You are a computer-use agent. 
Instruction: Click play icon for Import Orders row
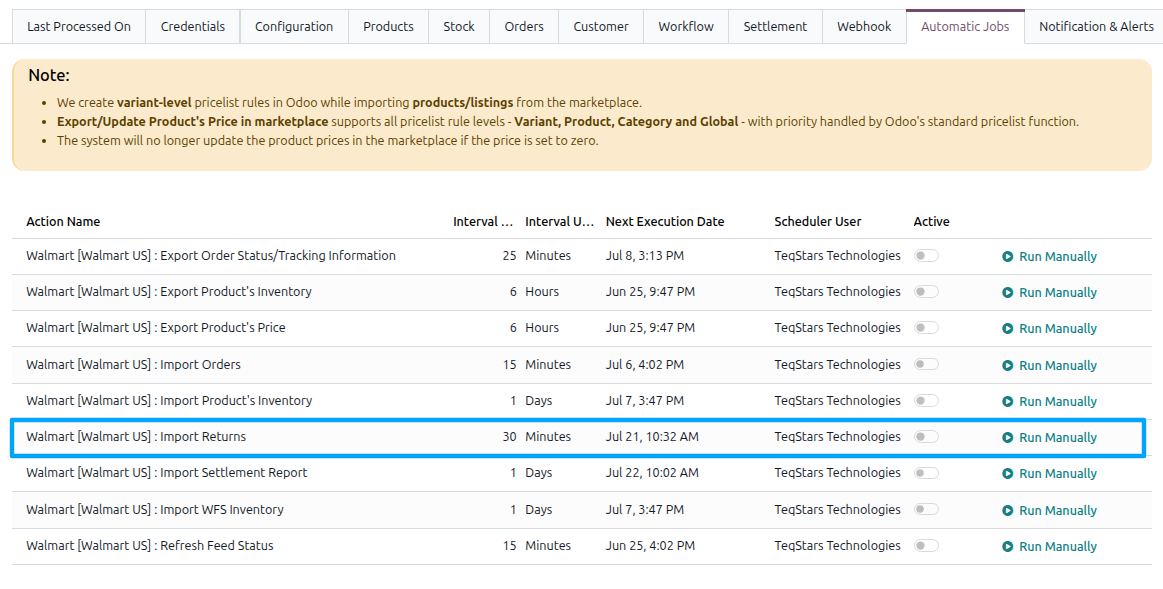pos(1007,365)
